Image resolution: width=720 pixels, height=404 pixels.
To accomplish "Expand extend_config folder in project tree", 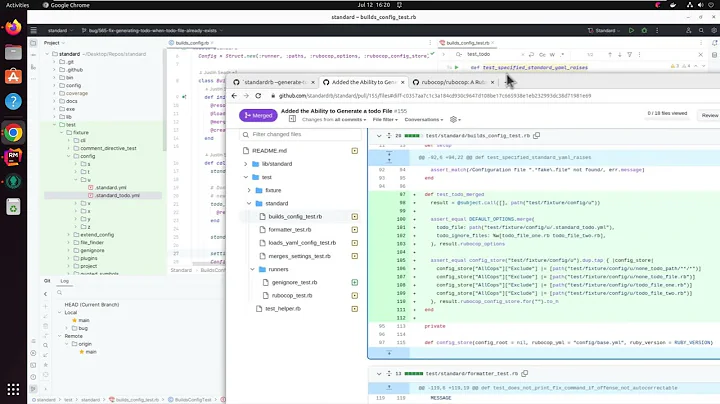I will pos(69,235).
